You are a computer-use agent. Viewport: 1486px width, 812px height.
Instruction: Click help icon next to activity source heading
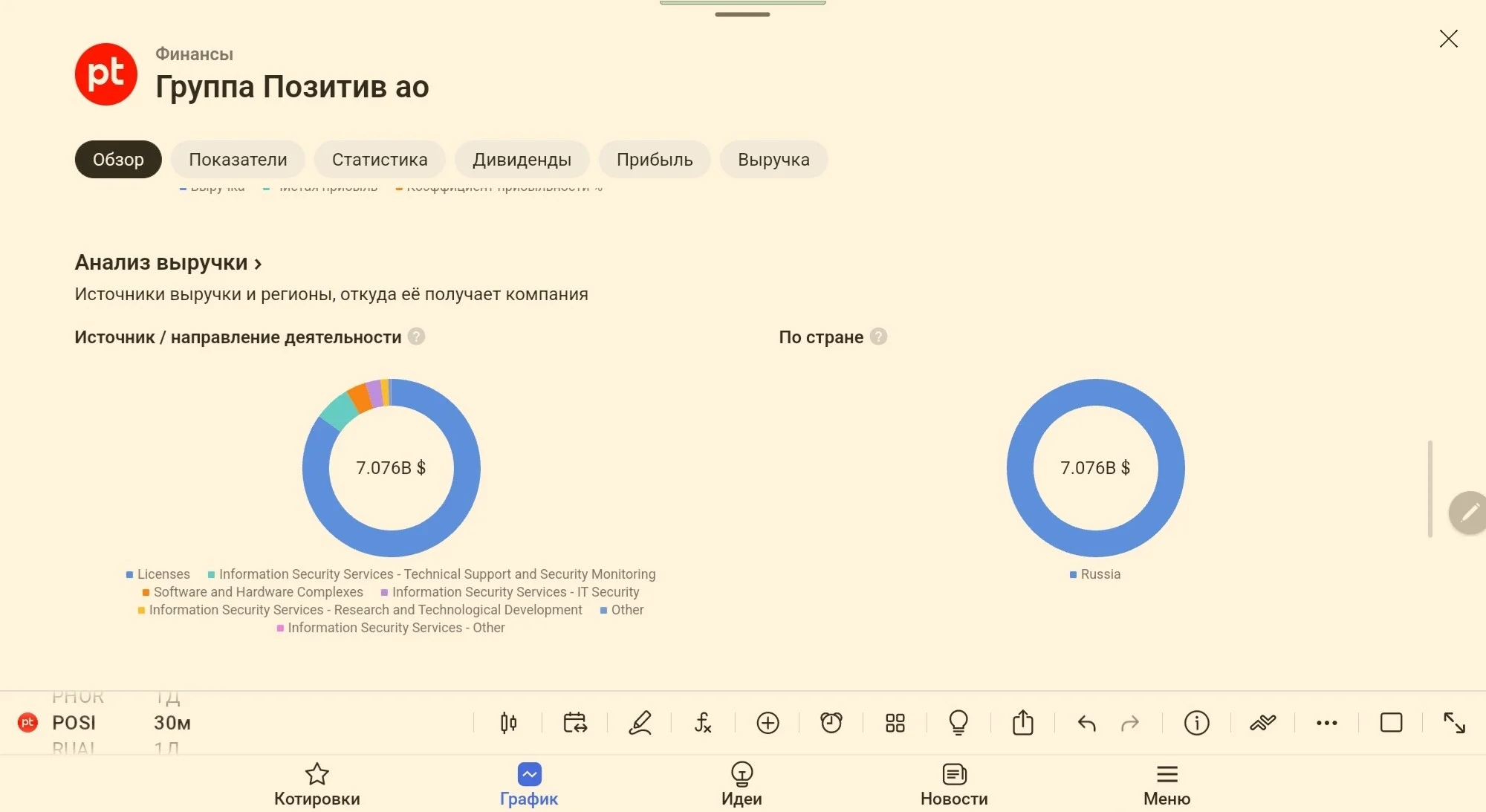coord(417,337)
